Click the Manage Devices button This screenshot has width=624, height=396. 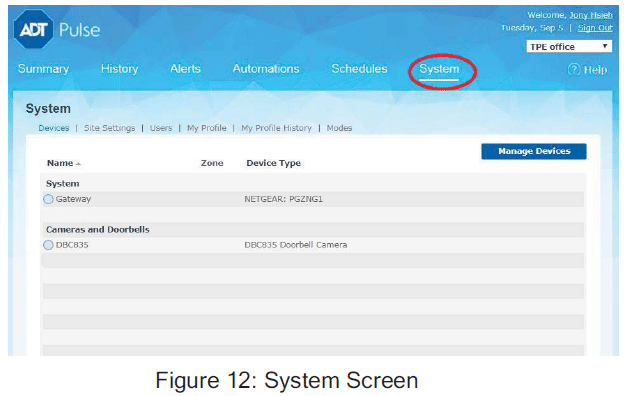[534, 151]
